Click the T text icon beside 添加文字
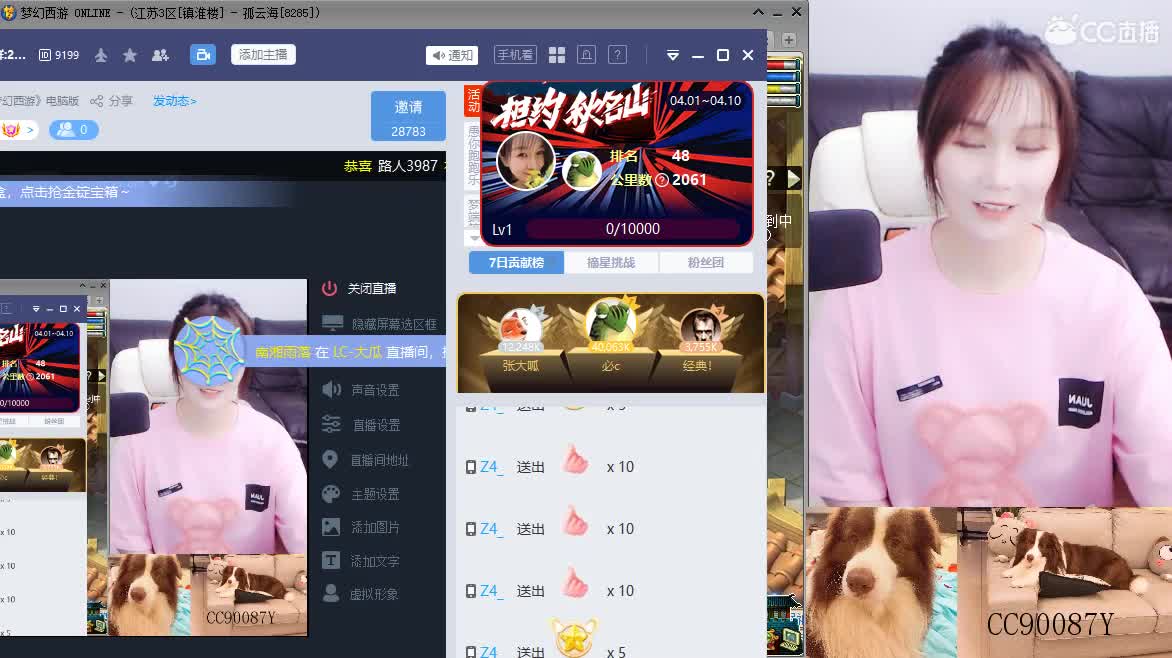1172x658 pixels. click(330, 560)
